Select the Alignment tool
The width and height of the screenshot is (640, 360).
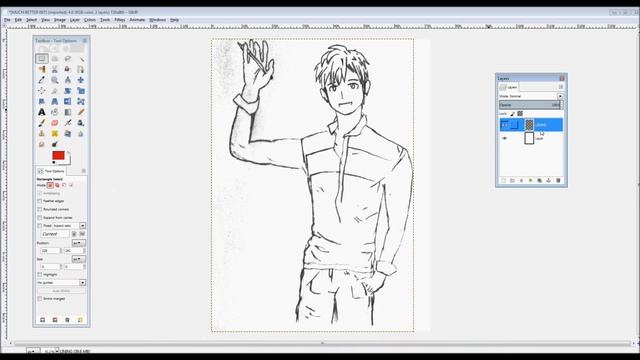(x=42, y=91)
